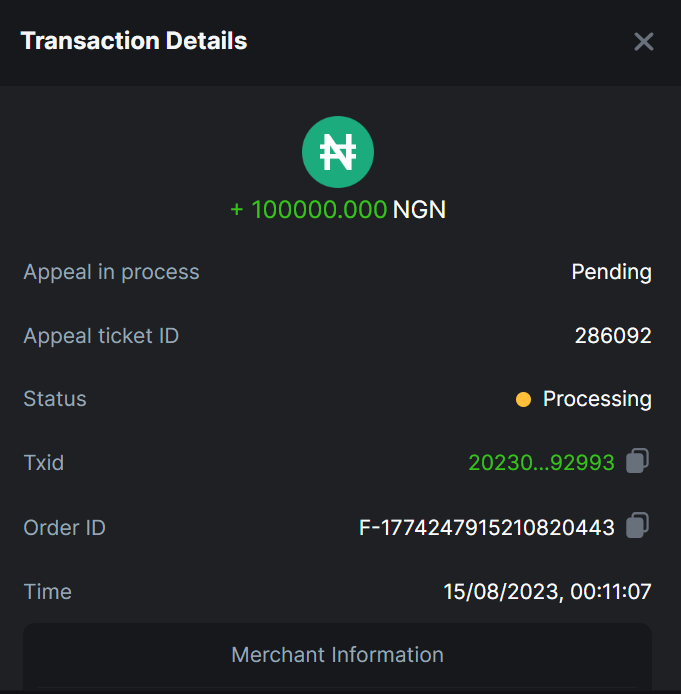Click the yellow Processing status dot
Viewport: 681px width, 694px height.
tap(523, 400)
